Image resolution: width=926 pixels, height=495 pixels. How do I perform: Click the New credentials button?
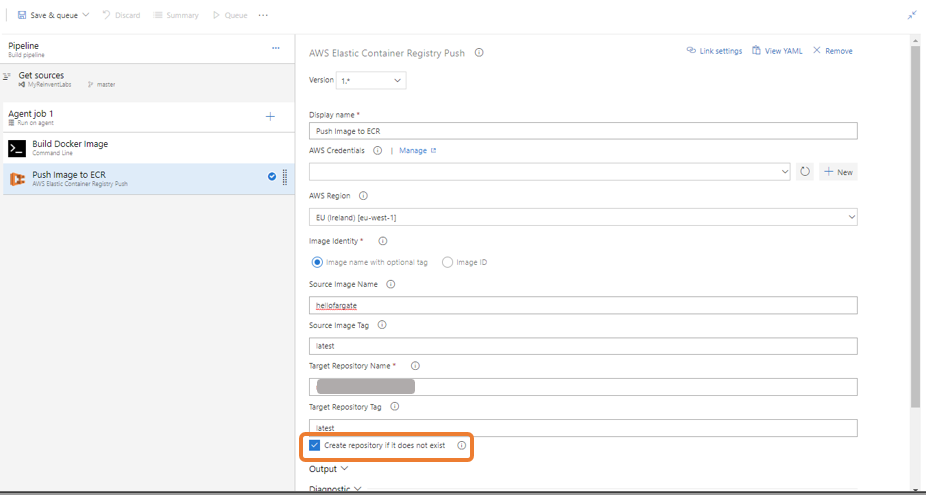coord(838,172)
